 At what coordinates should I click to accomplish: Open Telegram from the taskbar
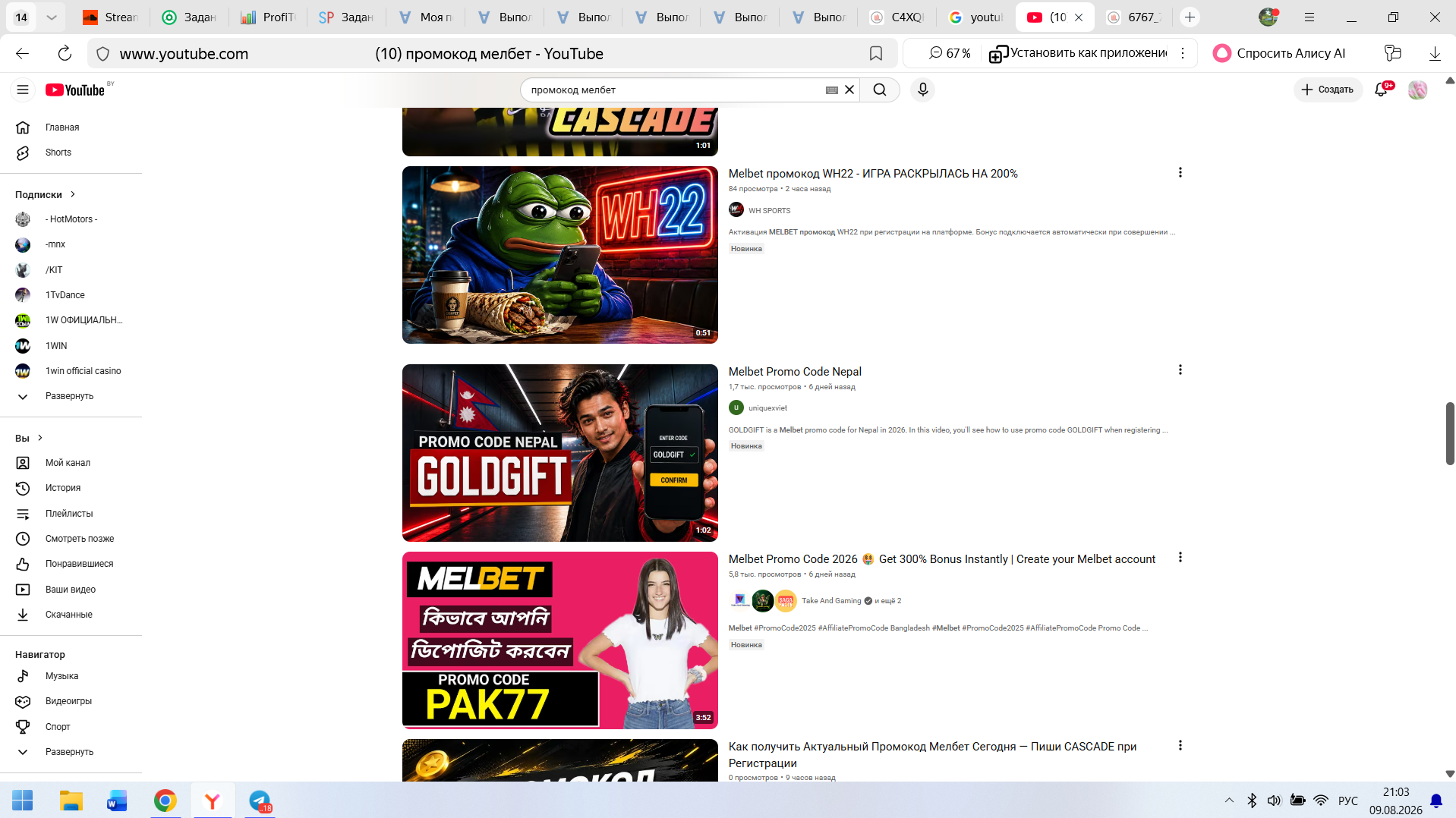pos(260,801)
